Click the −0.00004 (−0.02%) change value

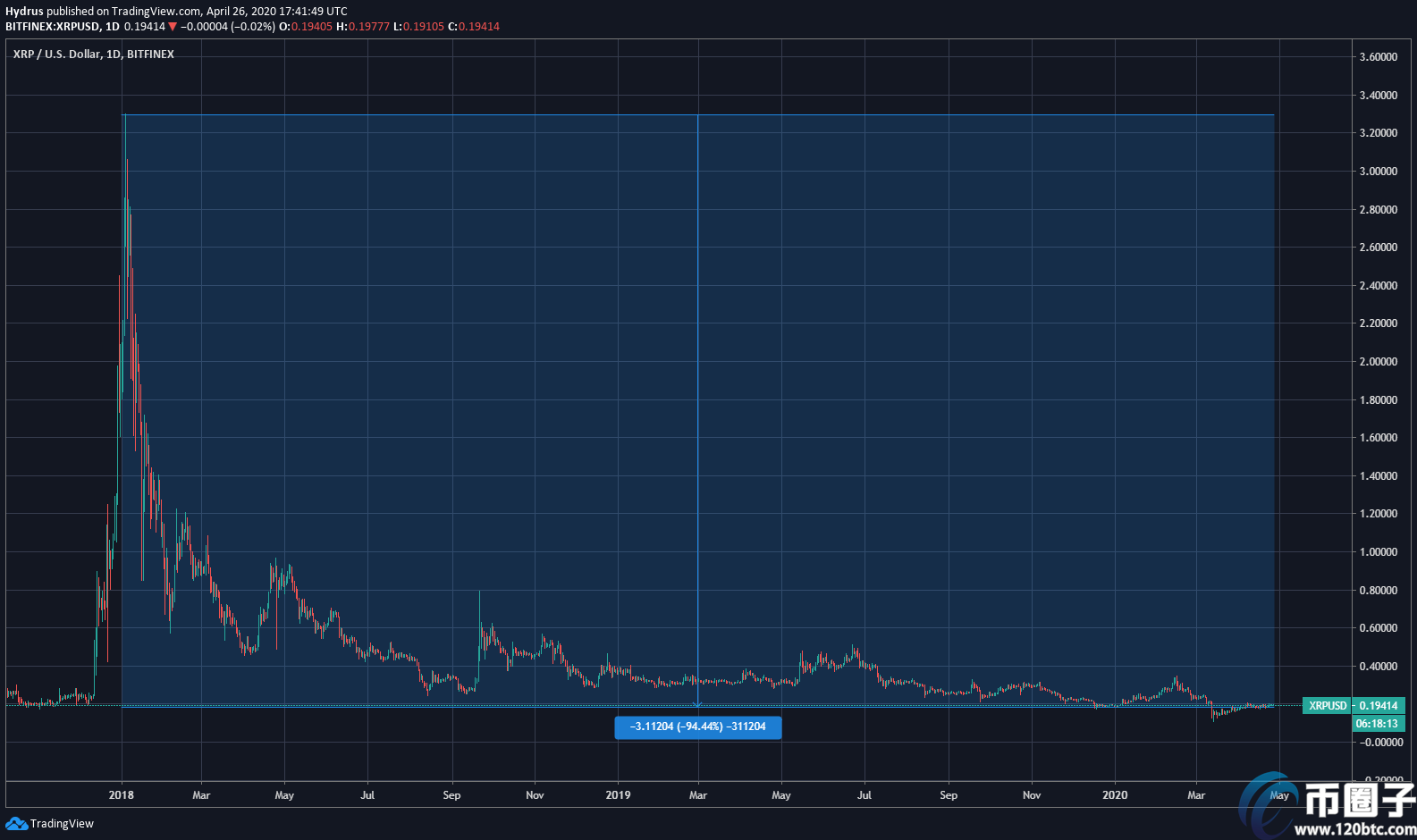(228, 27)
